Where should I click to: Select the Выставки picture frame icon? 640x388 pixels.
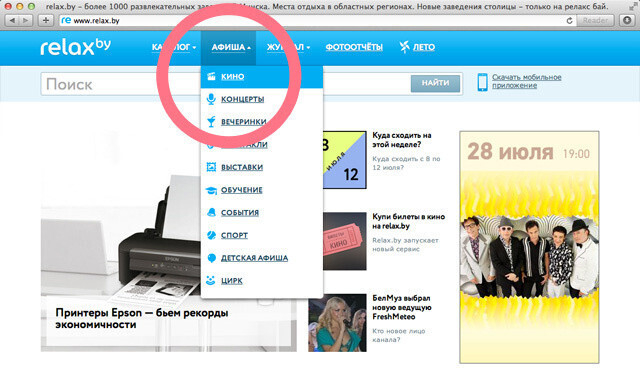(211, 167)
